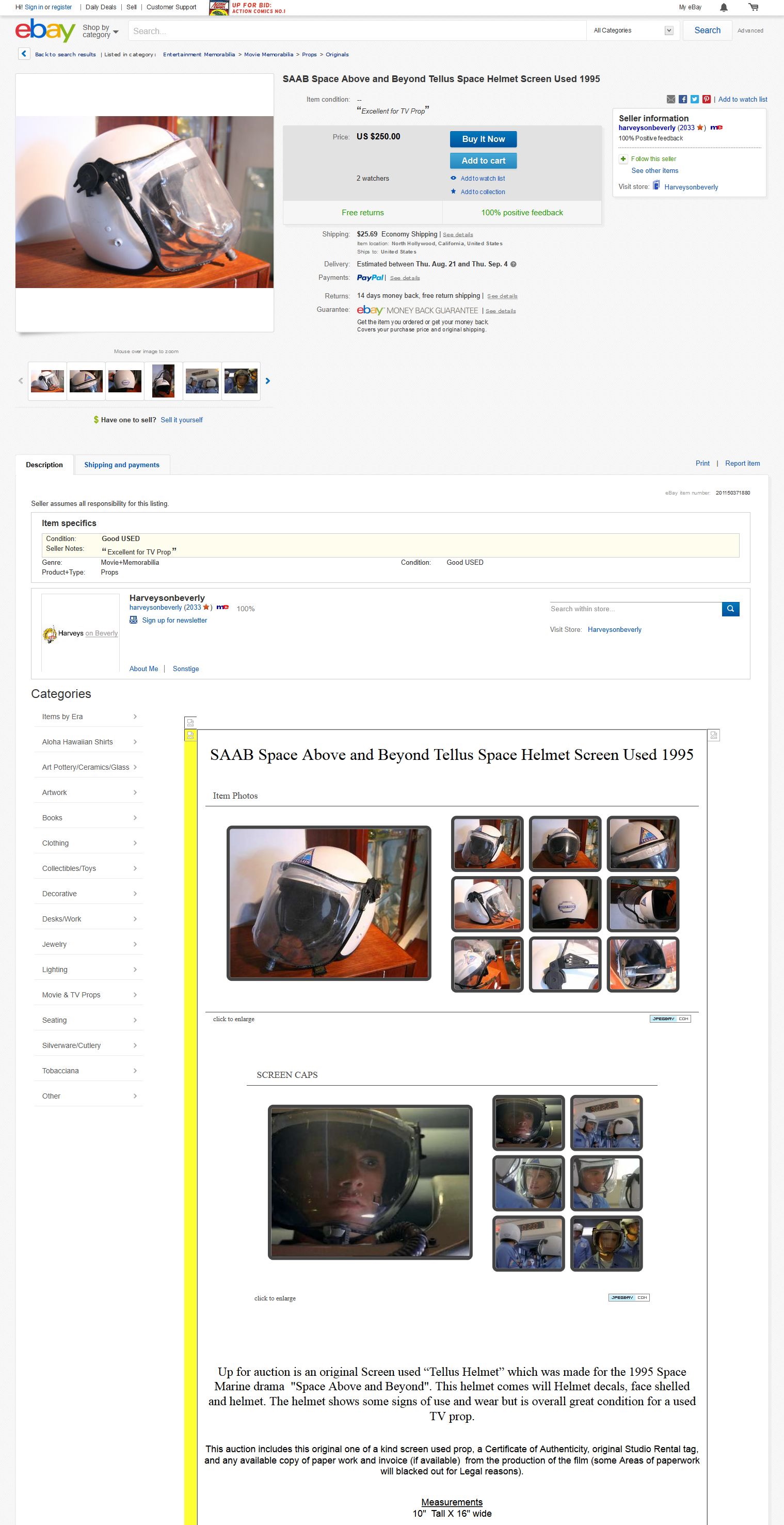Viewport: 784px width, 1525px height.
Task: Expand the Movie & TV Props category
Action: pos(88,995)
